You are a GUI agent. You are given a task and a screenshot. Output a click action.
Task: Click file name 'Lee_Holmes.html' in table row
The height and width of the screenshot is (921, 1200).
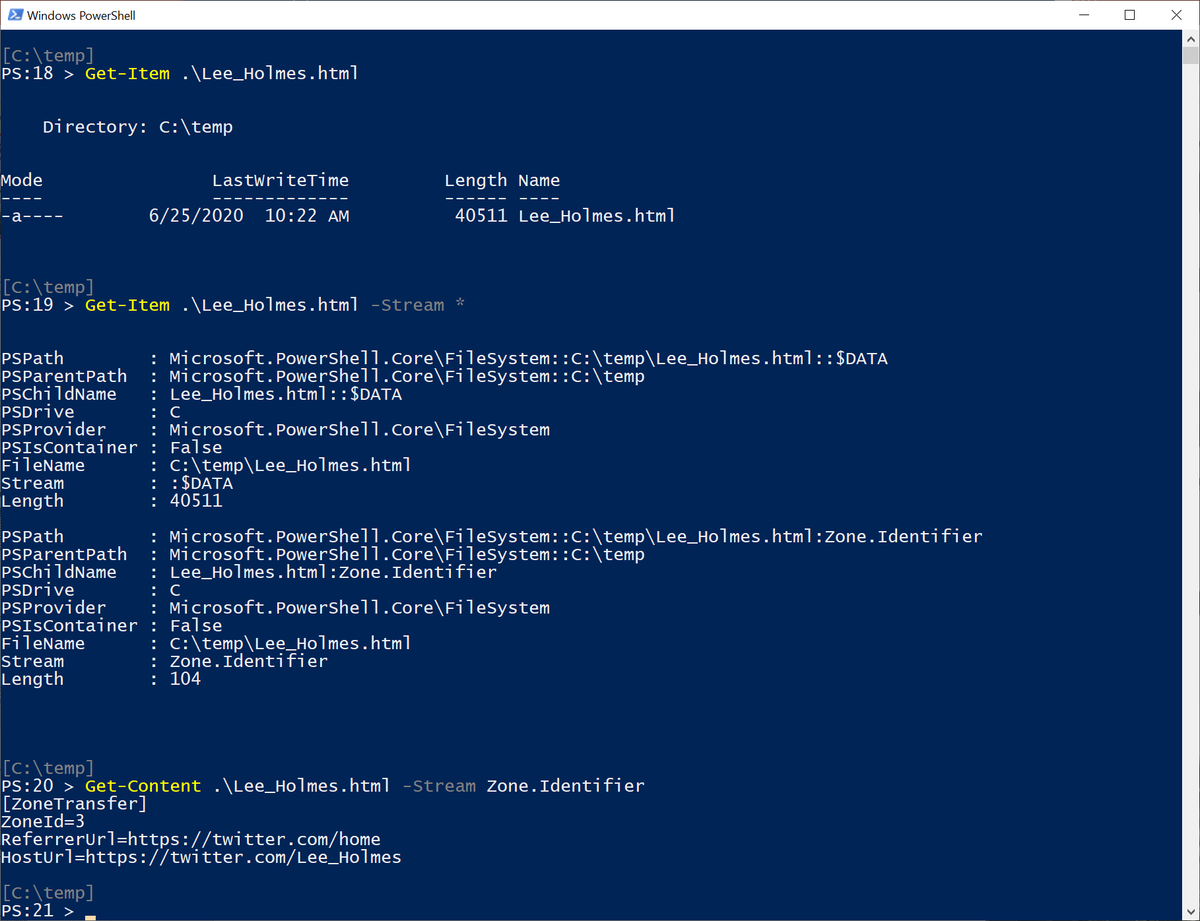(x=597, y=216)
